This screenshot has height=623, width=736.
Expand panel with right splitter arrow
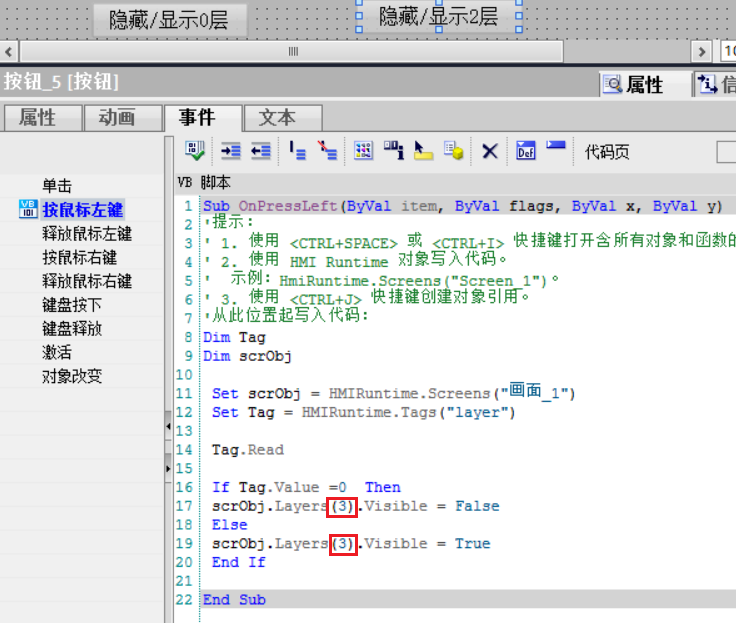pyautogui.click(x=168, y=468)
